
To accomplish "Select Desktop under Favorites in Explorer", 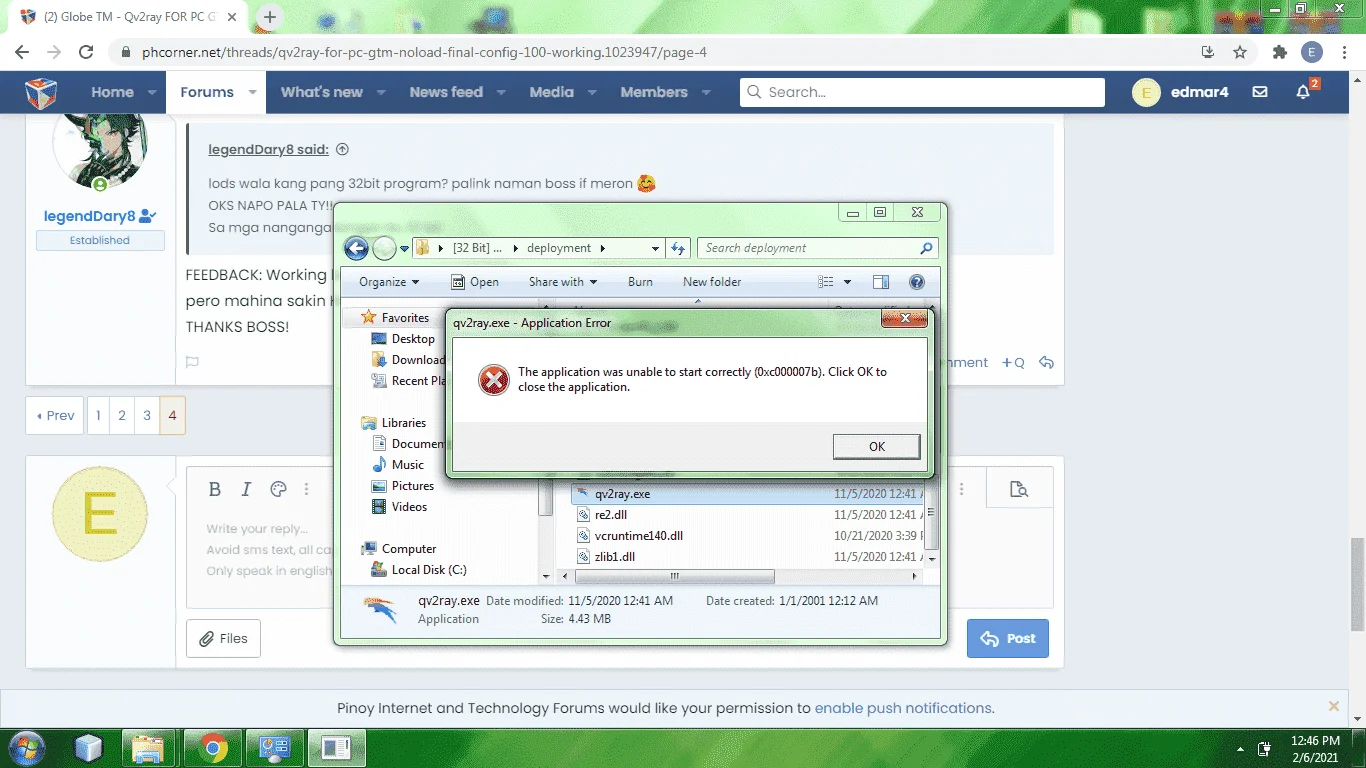I will [412, 339].
